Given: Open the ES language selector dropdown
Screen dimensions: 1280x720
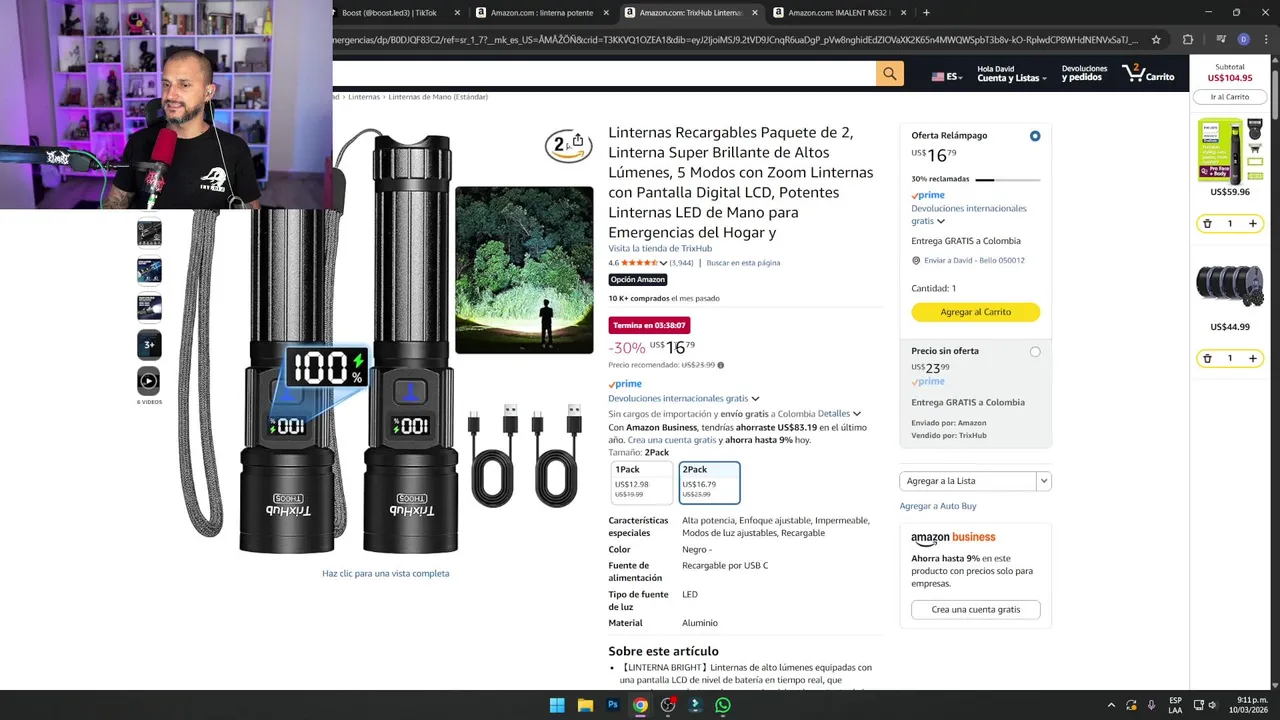Looking at the screenshot, I should 946,77.
